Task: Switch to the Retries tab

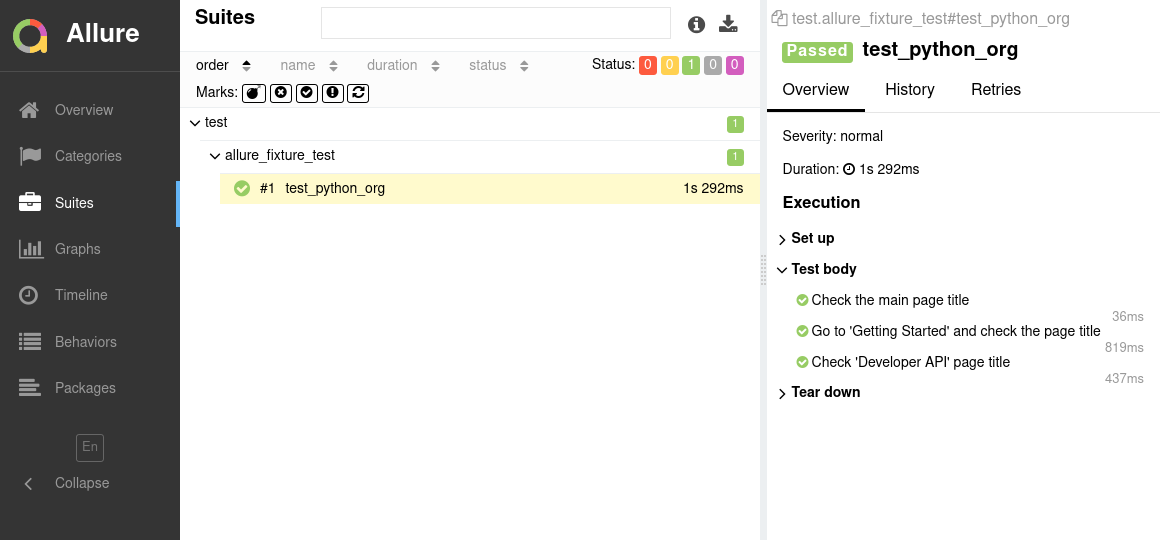Action: [995, 90]
